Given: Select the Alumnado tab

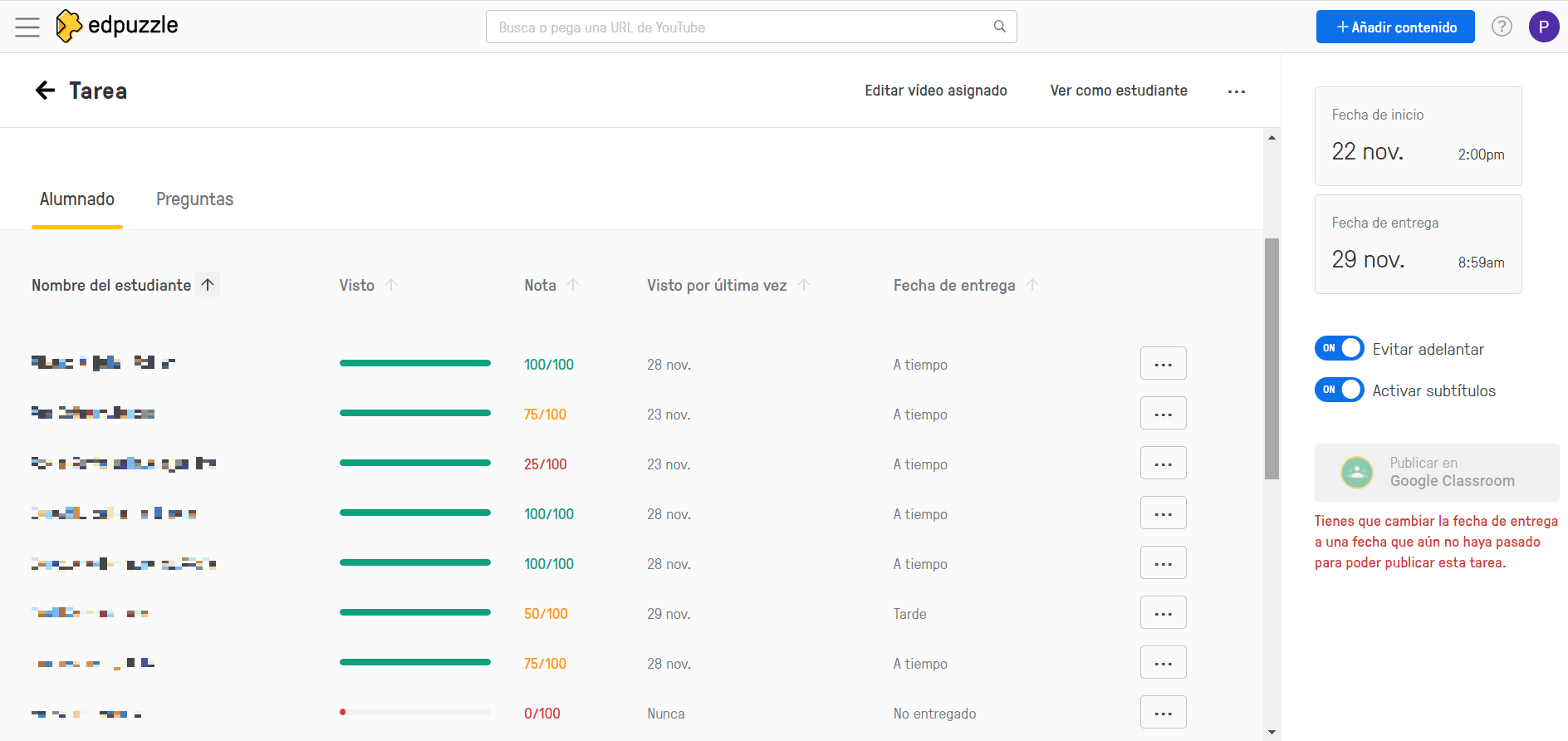Looking at the screenshot, I should pos(77,199).
